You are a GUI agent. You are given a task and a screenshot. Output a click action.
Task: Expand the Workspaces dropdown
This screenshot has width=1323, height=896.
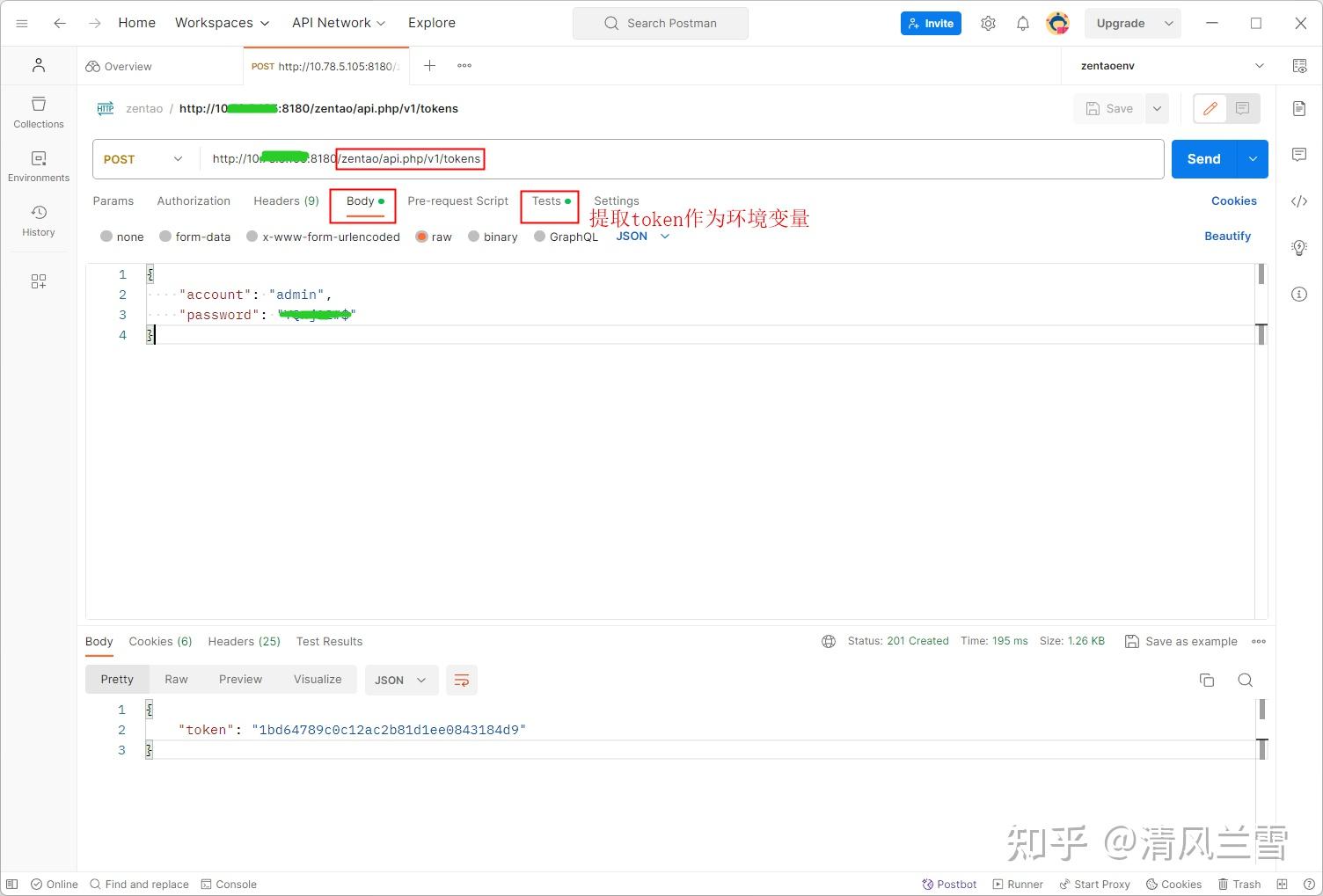[x=223, y=23]
